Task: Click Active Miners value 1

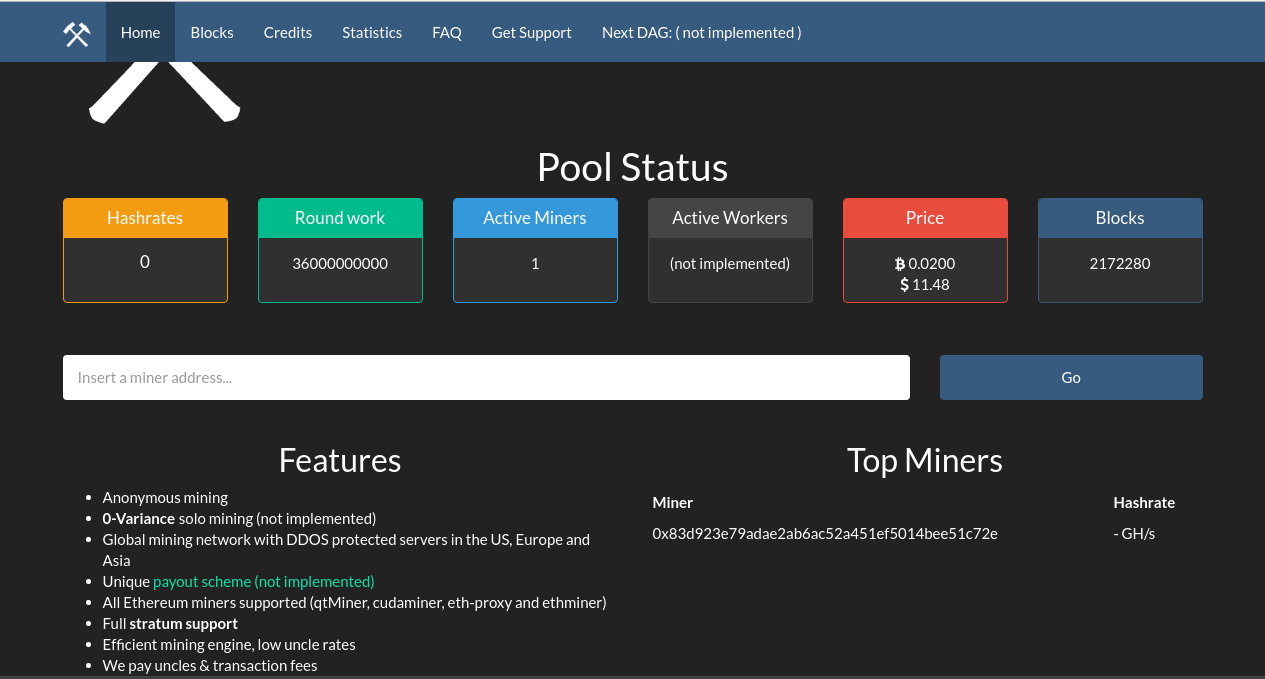Action: point(535,264)
